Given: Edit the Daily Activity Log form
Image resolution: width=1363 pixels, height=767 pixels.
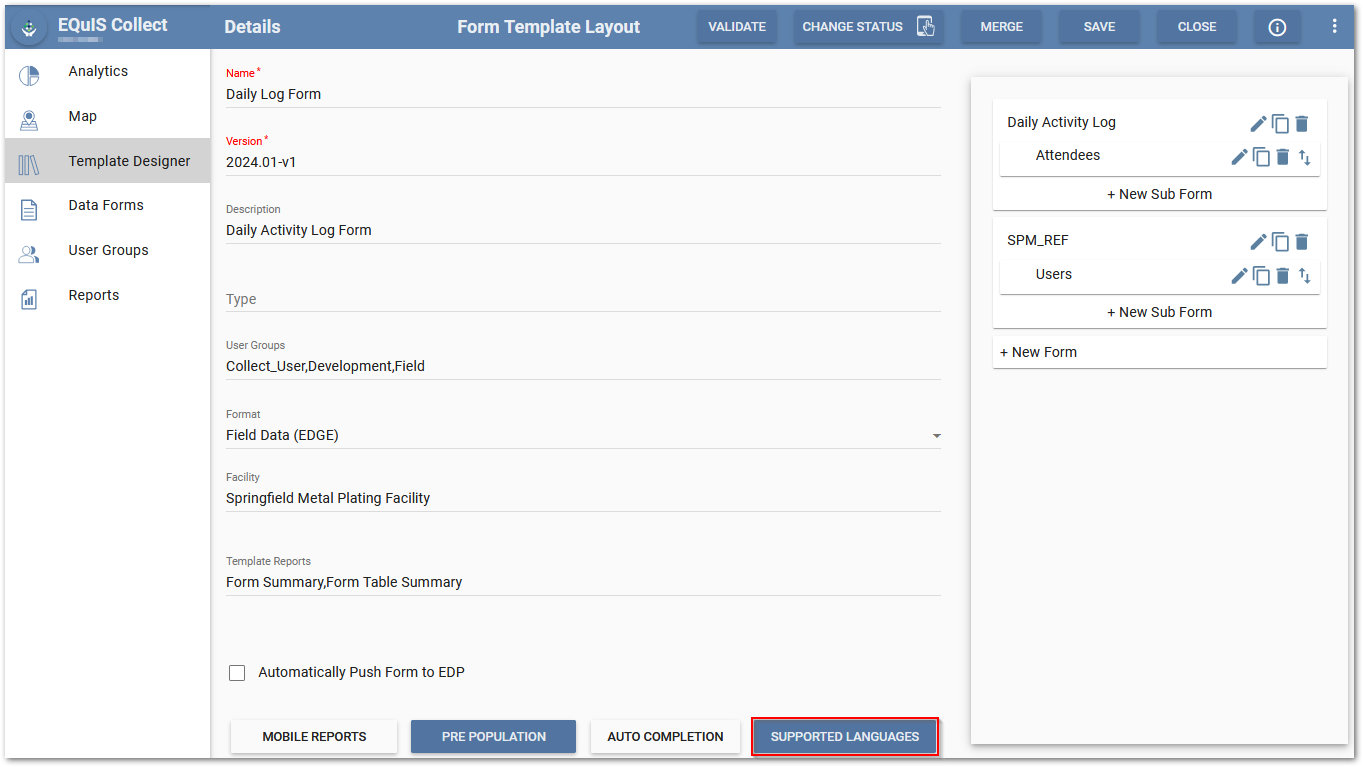Looking at the screenshot, I should (1258, 124).
